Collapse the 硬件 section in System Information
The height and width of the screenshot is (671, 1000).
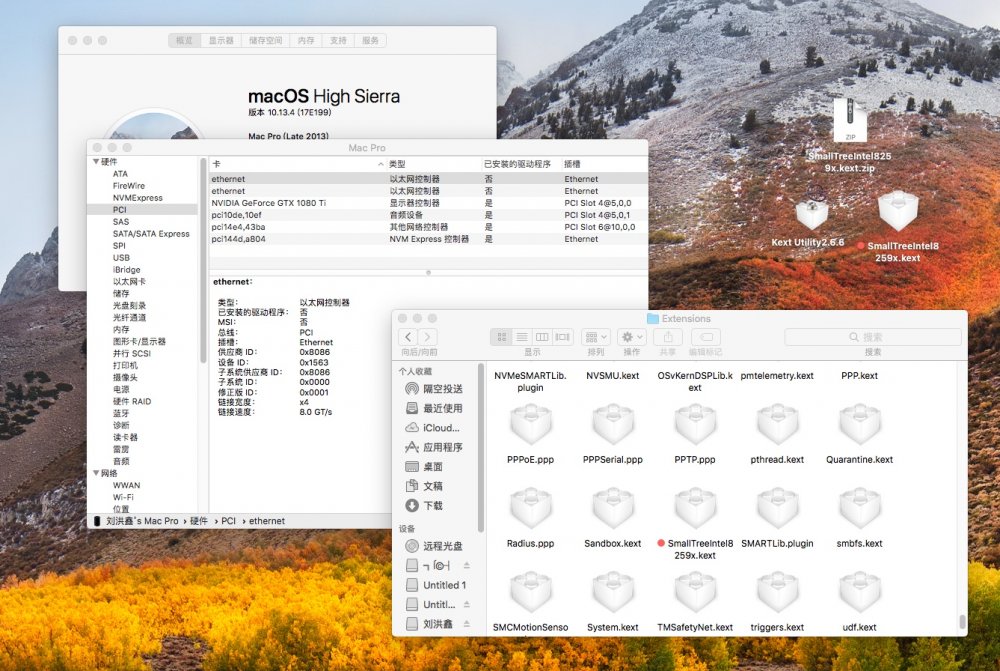pyautogui.click(x=96, y=161)
